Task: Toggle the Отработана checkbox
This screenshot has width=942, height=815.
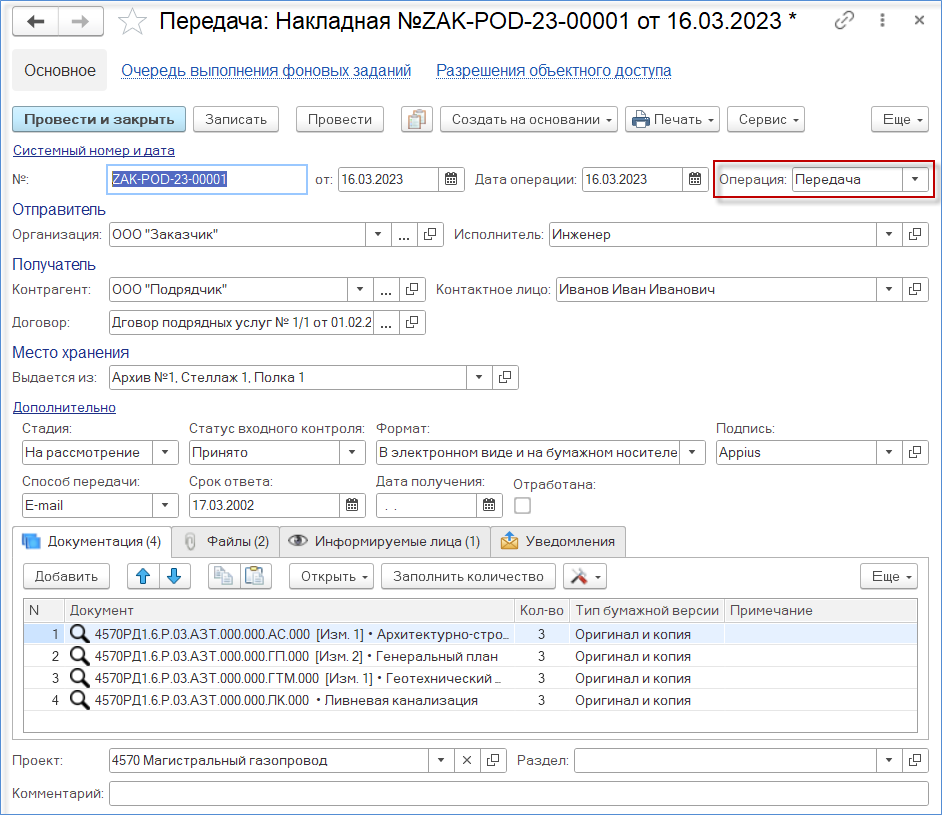Action: [523, 506]
